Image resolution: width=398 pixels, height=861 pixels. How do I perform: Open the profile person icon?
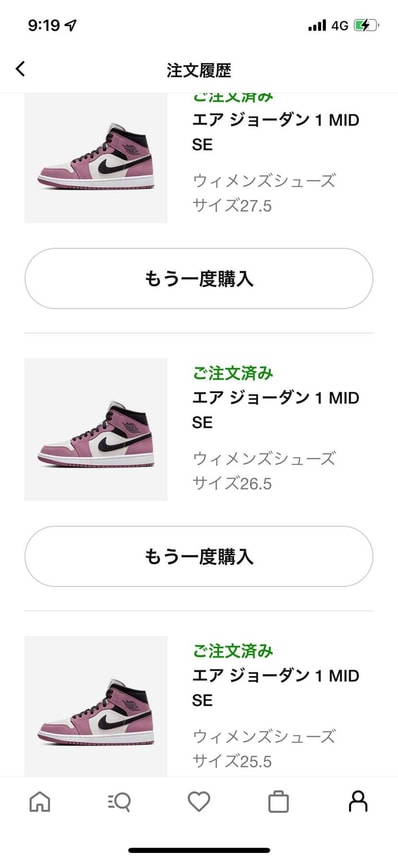point(358,802)
